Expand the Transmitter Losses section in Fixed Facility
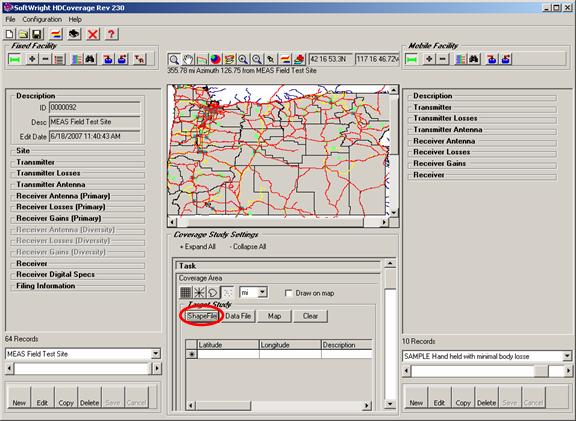The image size is (576, 421). (78, 173)
